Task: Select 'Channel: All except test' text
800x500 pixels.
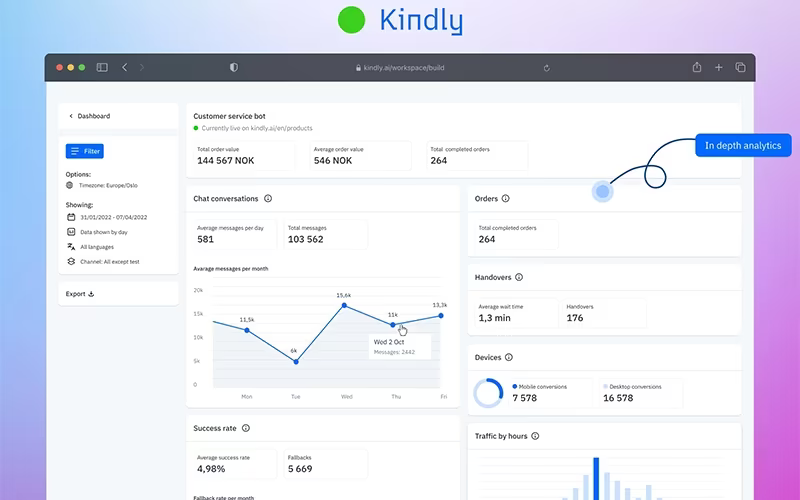Action: click(x=110, y=261)
